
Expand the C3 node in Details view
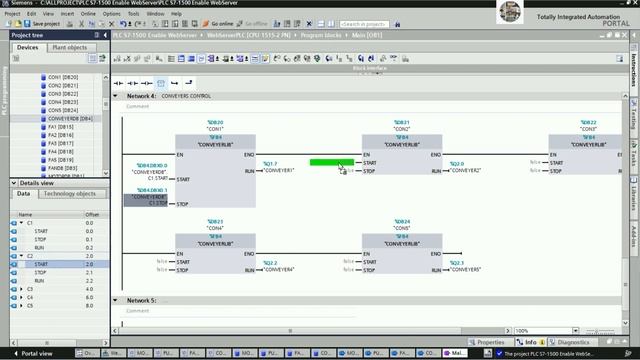pyautogui.click(x=22, y=289)
